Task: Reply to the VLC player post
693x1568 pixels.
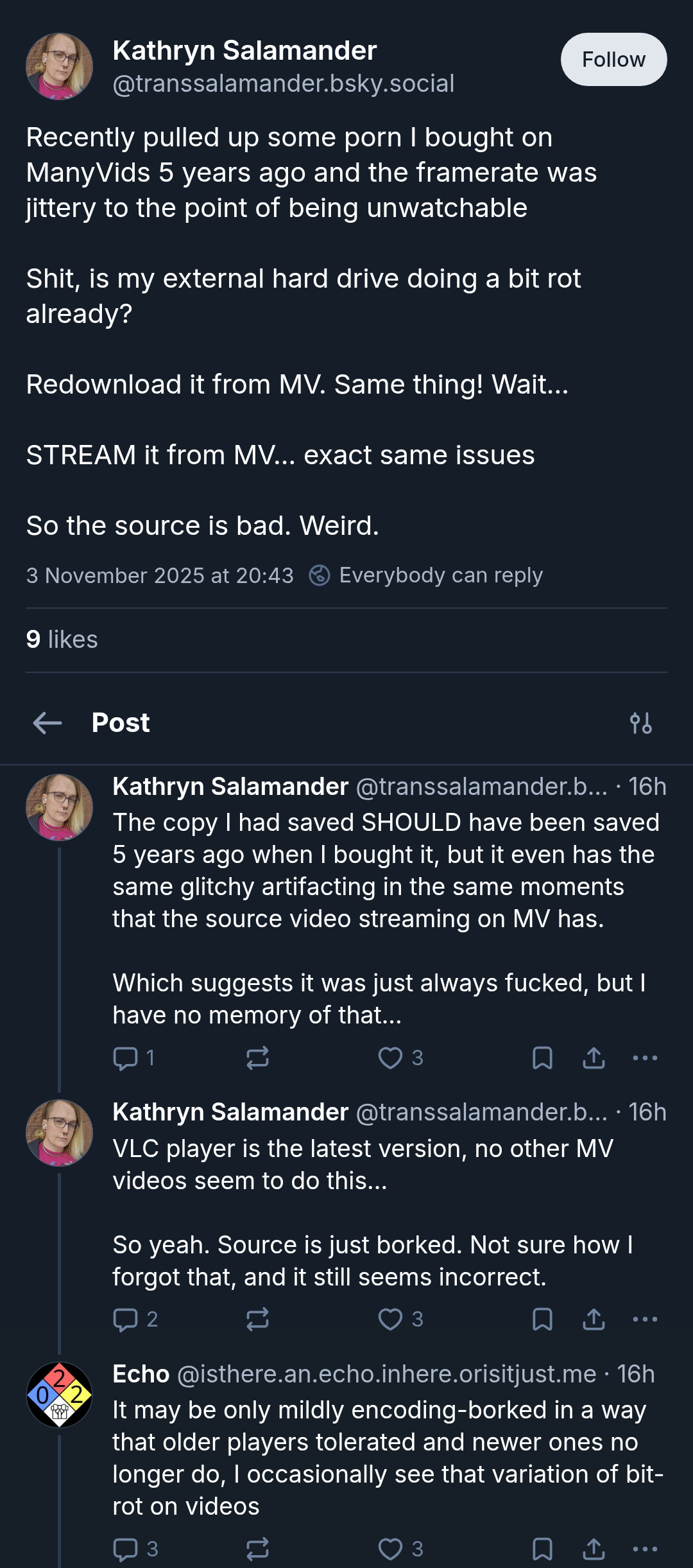Action: 135,1319
